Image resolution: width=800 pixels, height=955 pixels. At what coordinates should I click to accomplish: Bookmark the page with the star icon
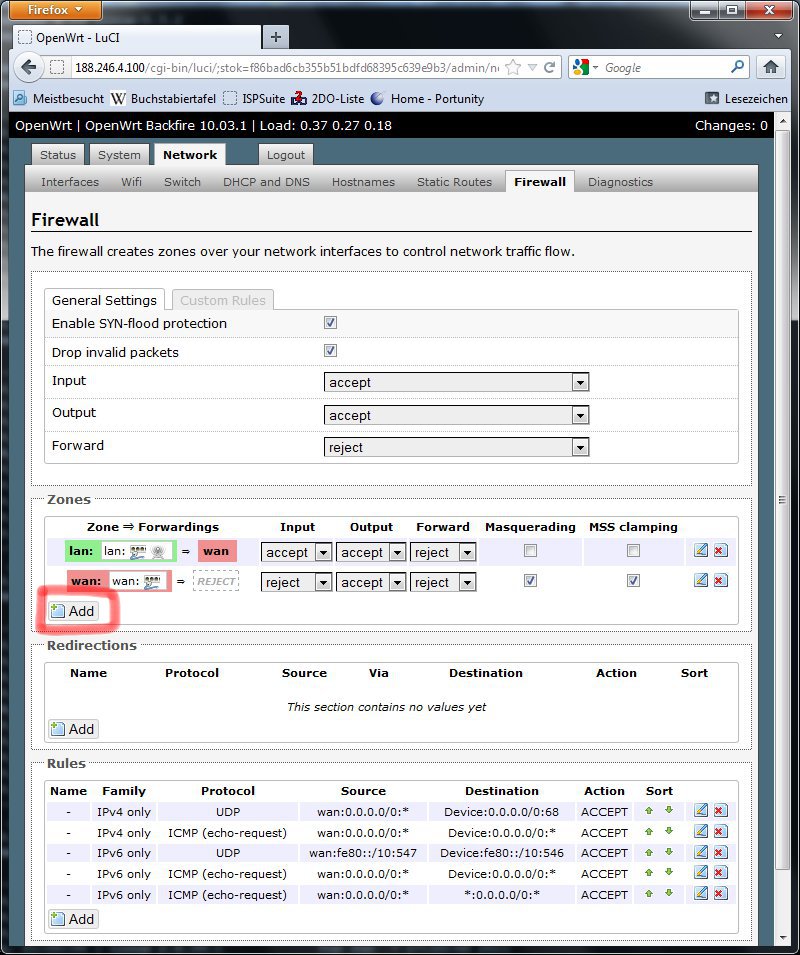513,67
